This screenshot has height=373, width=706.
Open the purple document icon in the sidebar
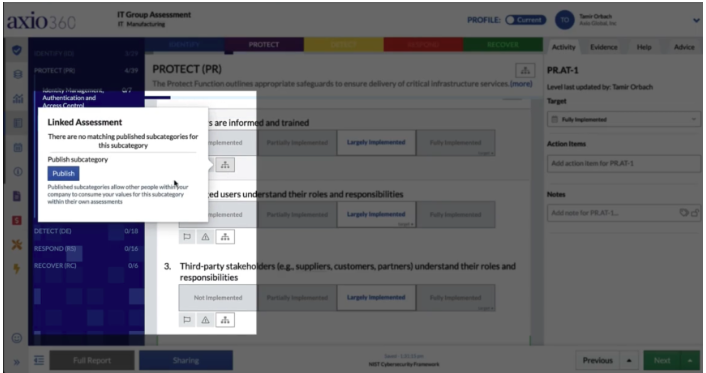tap(17, 196)
